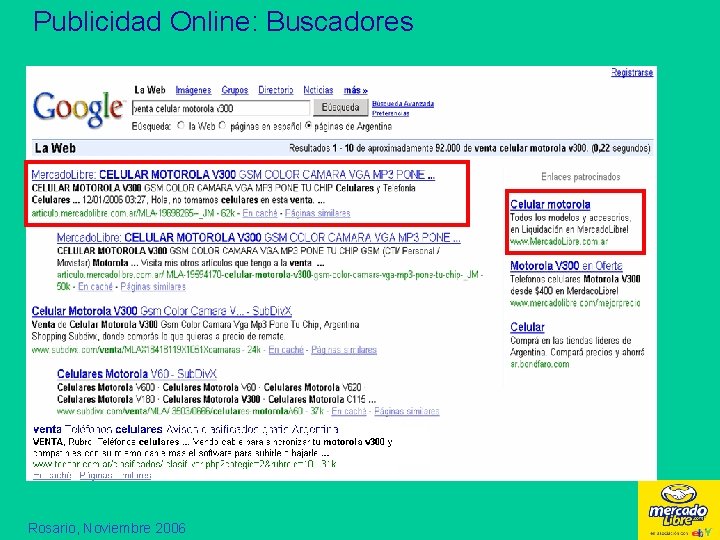Open the Grupos tab
The image size is (720, 540).
pyautogui.click(x=235, y=90)
